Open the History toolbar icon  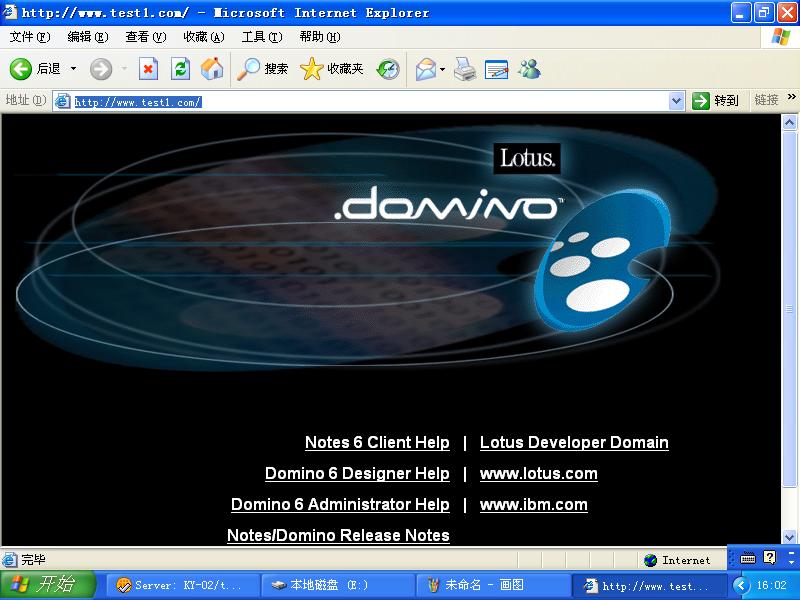(x=388, y=69)
